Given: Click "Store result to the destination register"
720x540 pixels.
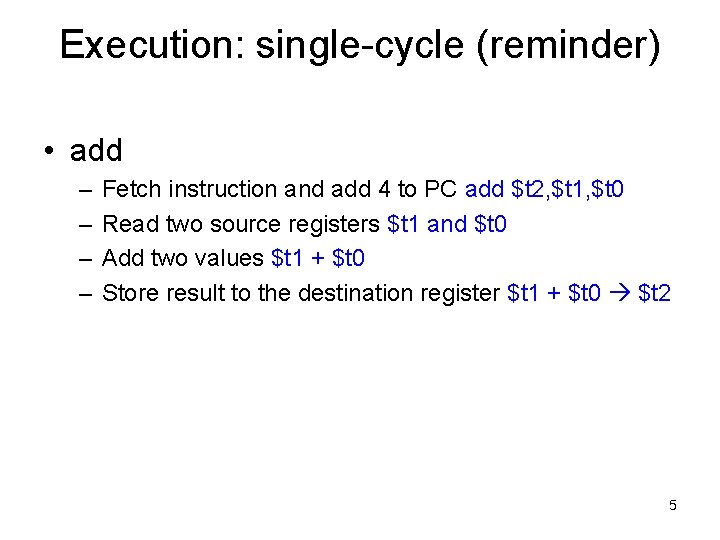Looking at the screenshot, I should click(302, 293).
